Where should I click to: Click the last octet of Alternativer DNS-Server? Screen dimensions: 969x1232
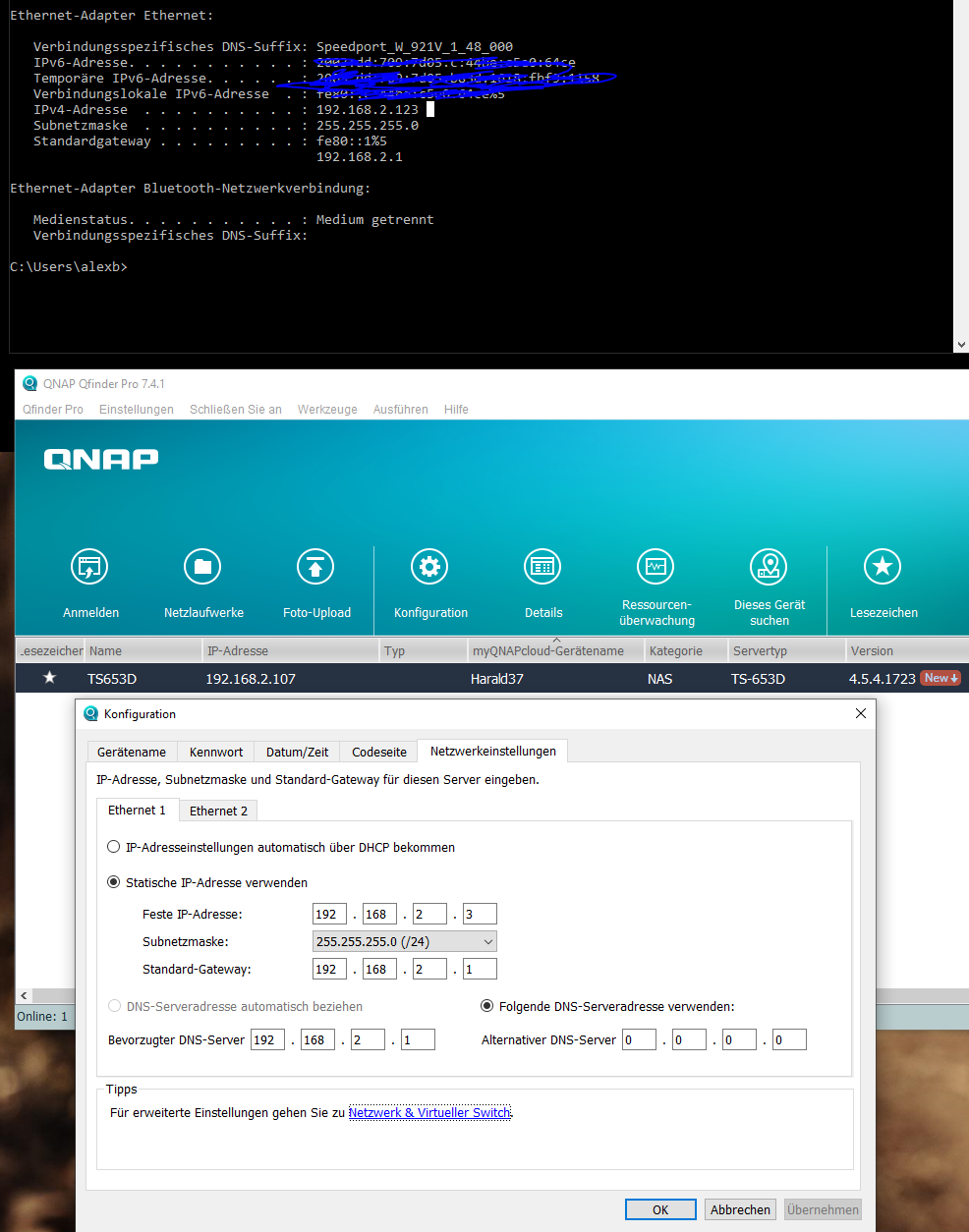789,1039
